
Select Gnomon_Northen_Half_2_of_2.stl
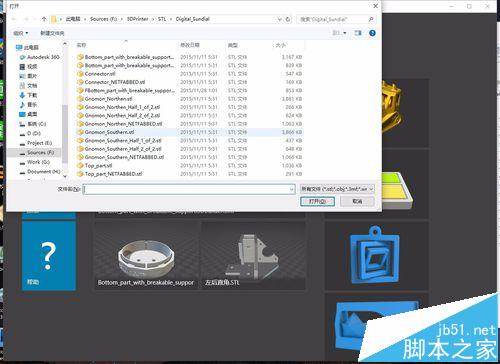point(189,115)
